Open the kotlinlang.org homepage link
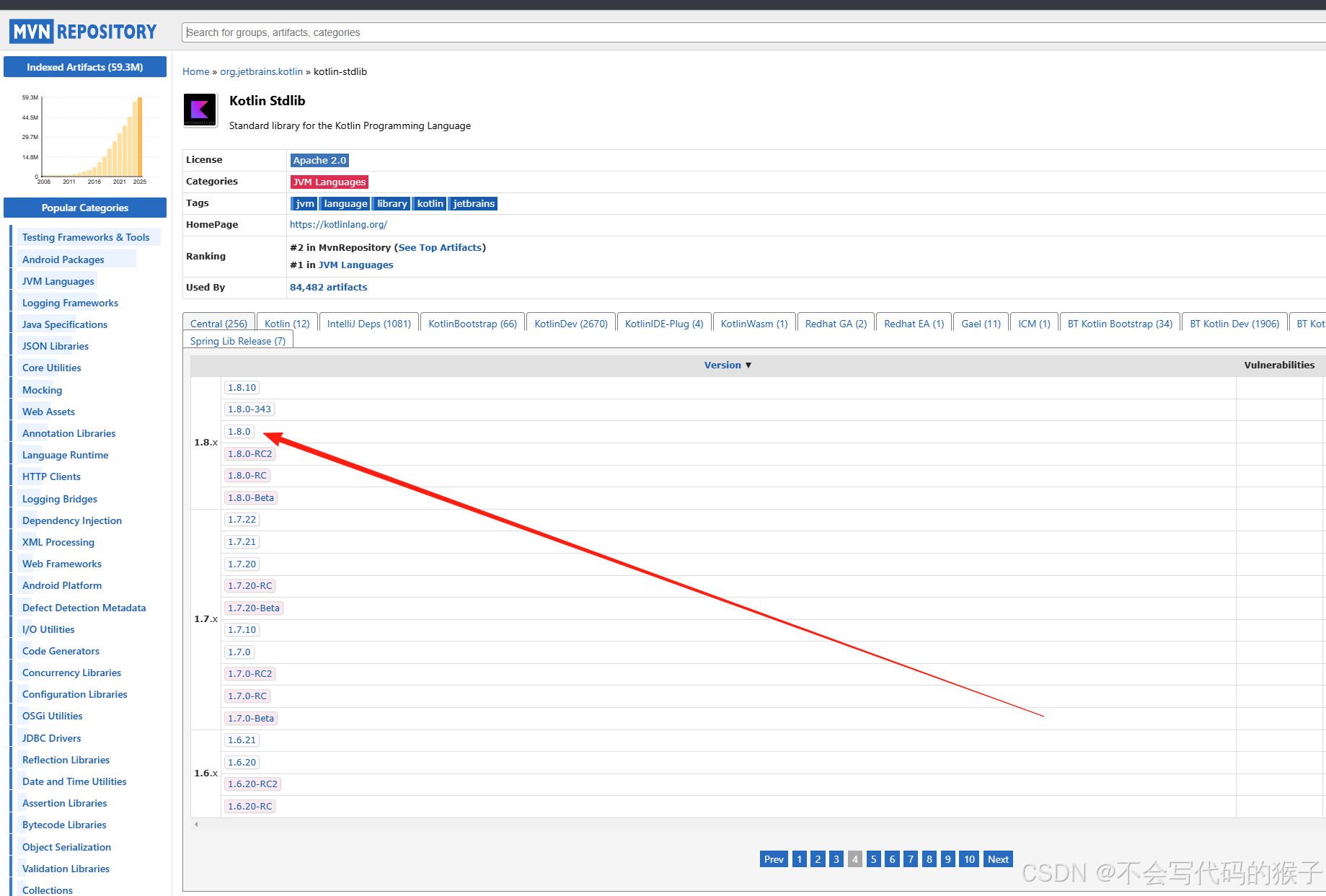The image size is (1326, 896). [x=338, y=225]
